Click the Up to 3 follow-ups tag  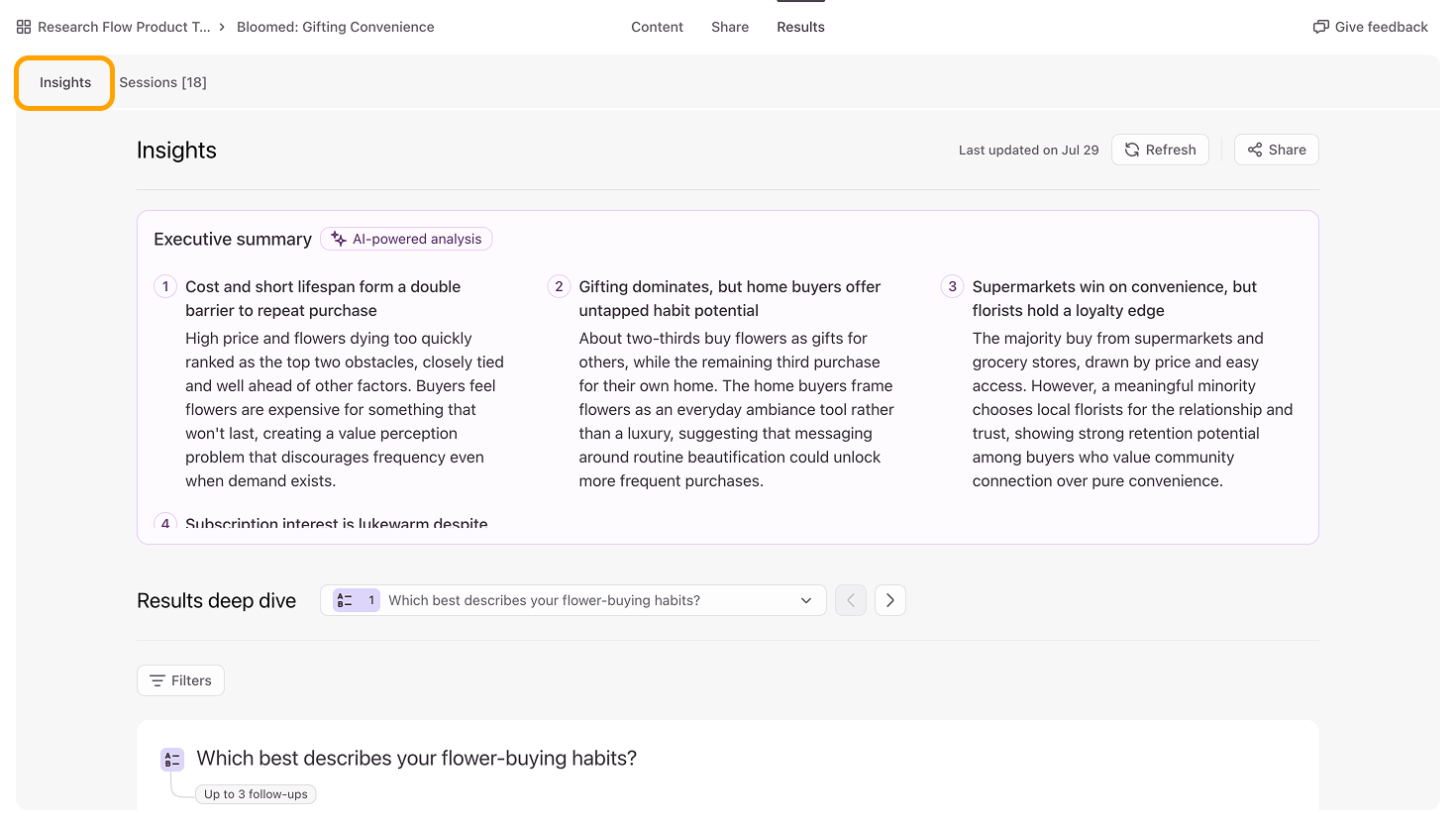256,794
